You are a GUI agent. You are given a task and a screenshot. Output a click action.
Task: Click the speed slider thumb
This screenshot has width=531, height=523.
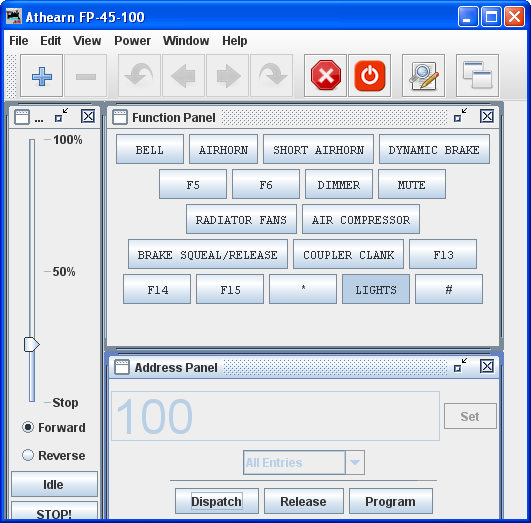[x=31, y=344]
